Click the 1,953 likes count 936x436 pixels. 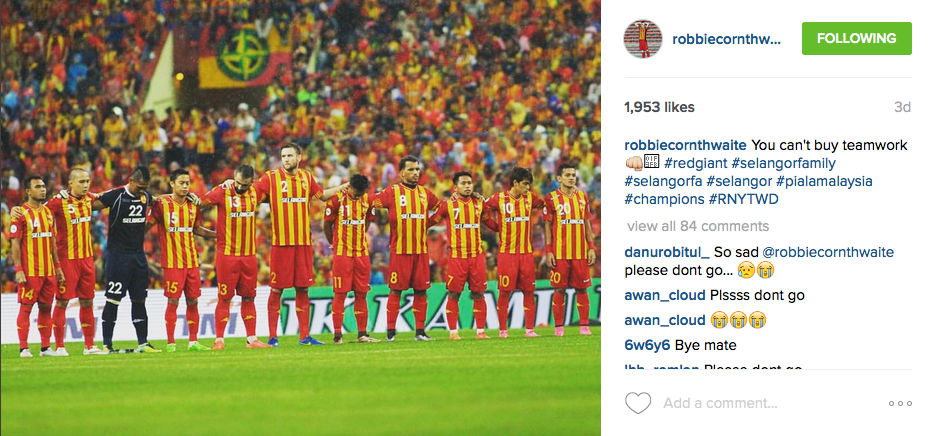tap(660, 108)
